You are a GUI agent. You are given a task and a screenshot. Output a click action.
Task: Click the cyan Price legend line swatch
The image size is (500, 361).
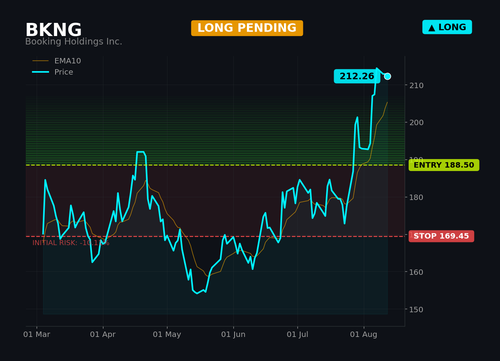tap(40, 72)
